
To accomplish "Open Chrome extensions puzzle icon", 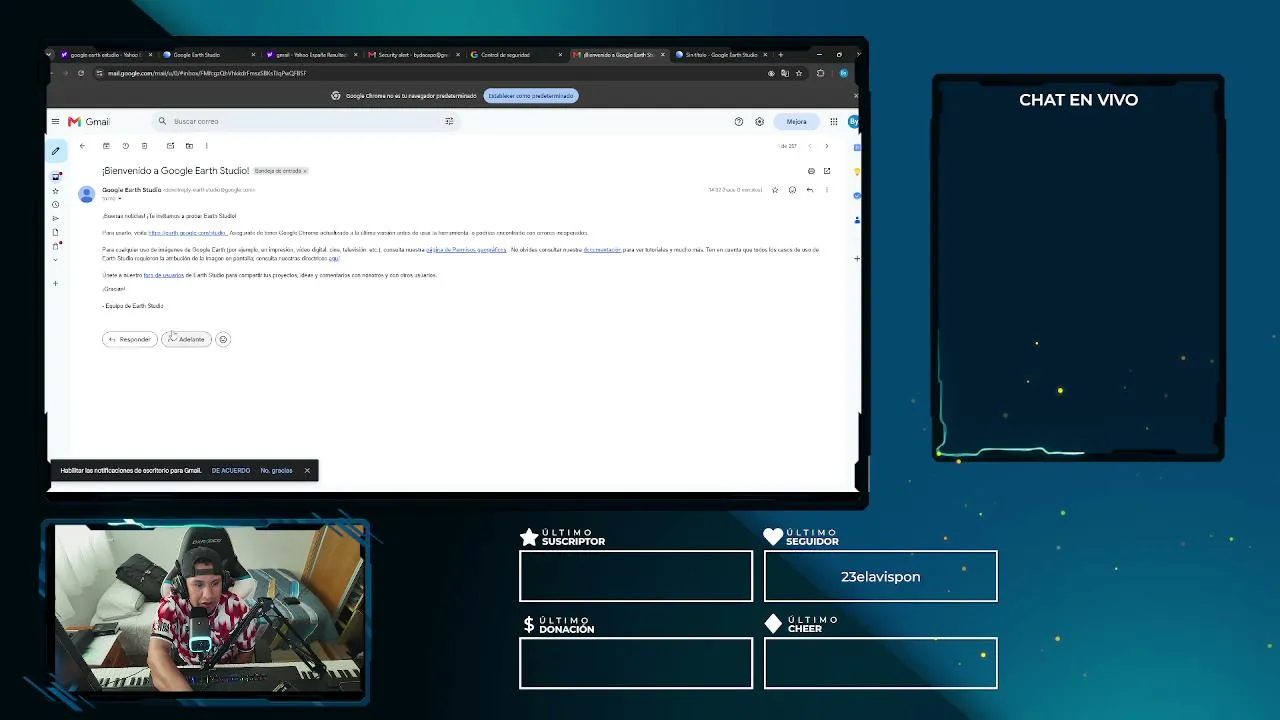I will pyautogui.click(x=820, y=73).
